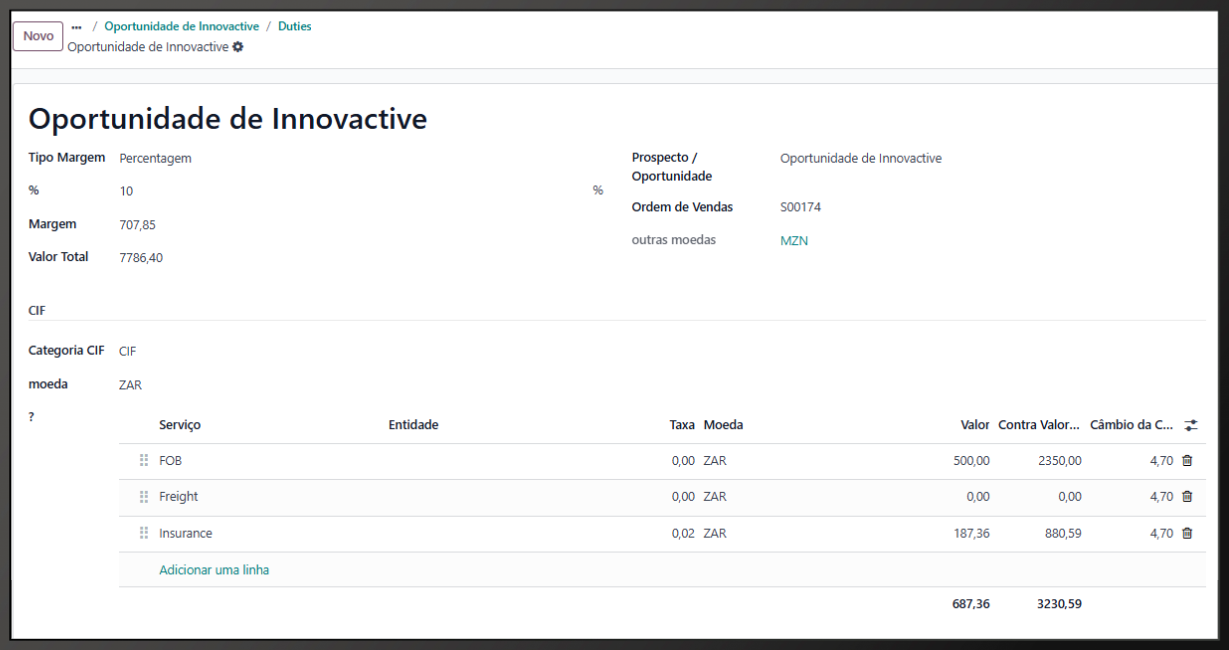The width and height of the screenshot is (1229, 650).
Task: Click the Insurance row drag handle
Action: pyautogui.click(x=144, y=534)
